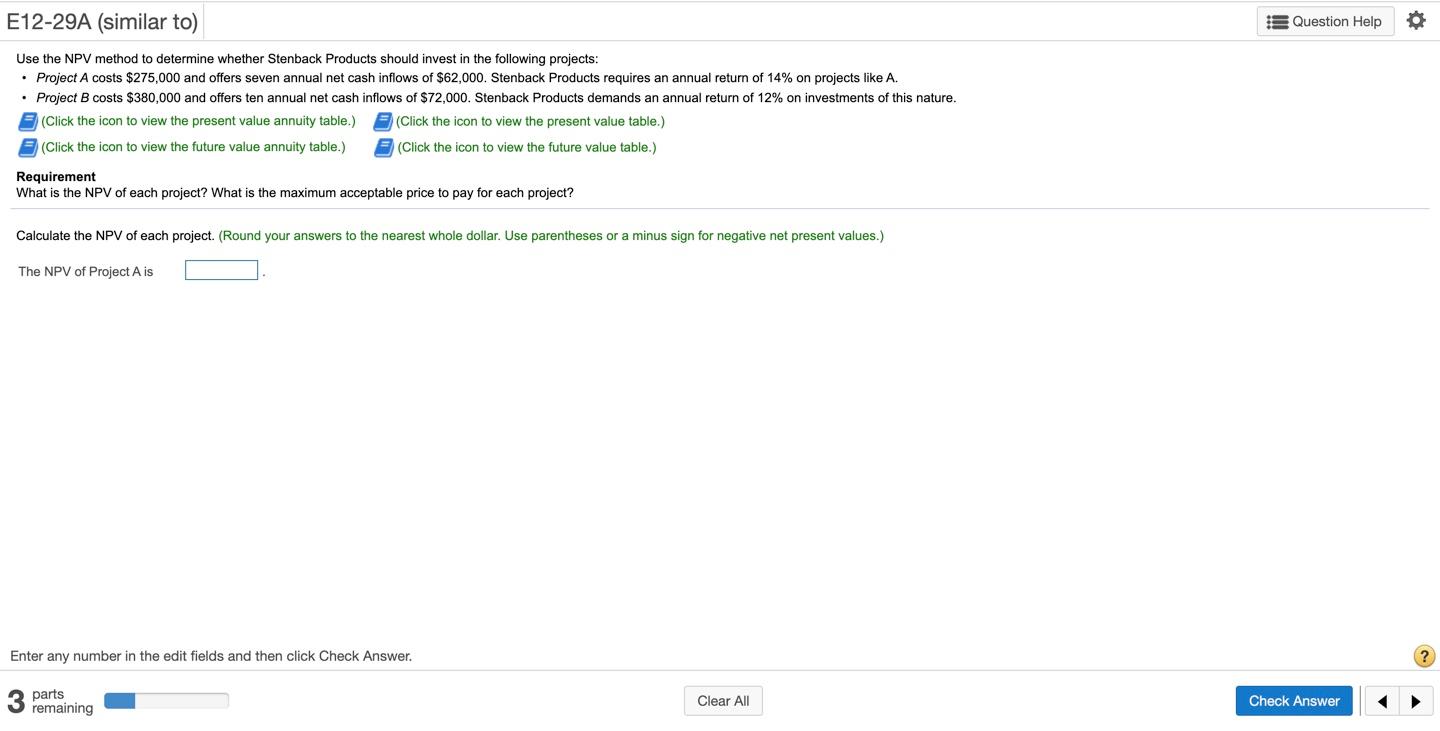Open the future value table icon
The height and width of the screenshot is (731, 1440).
(382, 147)
